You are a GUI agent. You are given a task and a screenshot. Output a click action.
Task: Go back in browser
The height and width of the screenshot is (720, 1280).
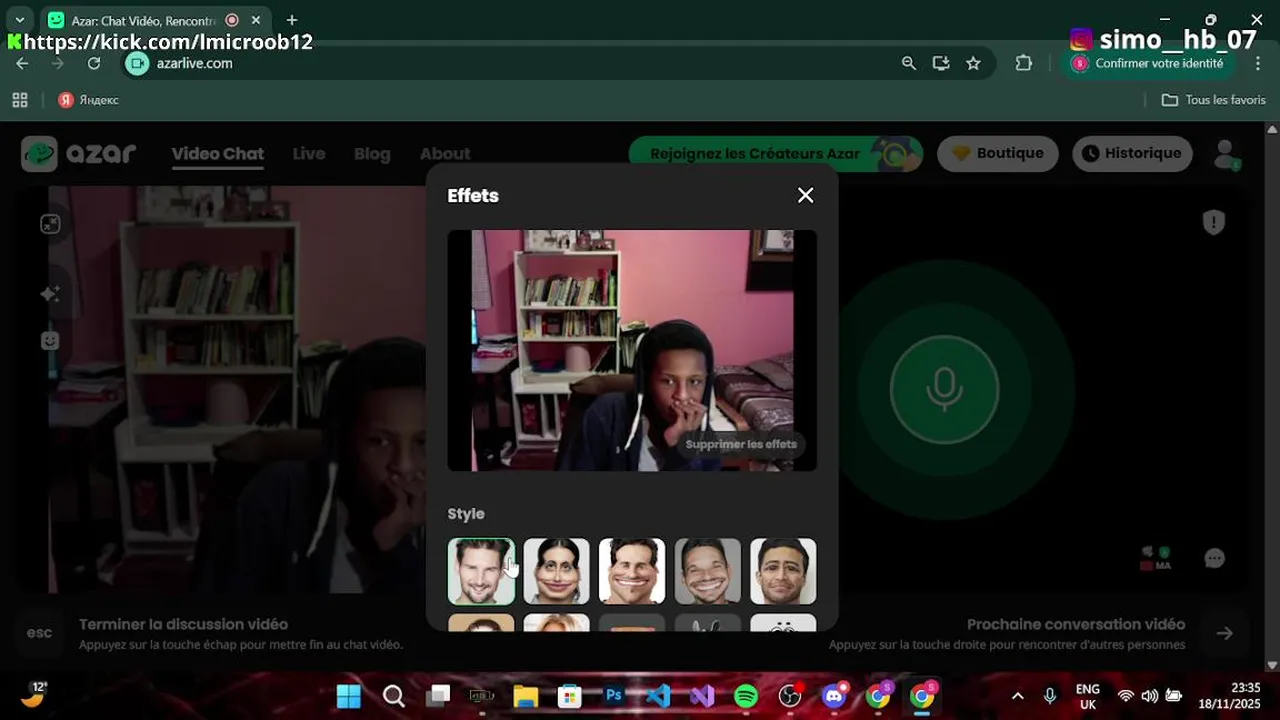[x=22, y=63]
